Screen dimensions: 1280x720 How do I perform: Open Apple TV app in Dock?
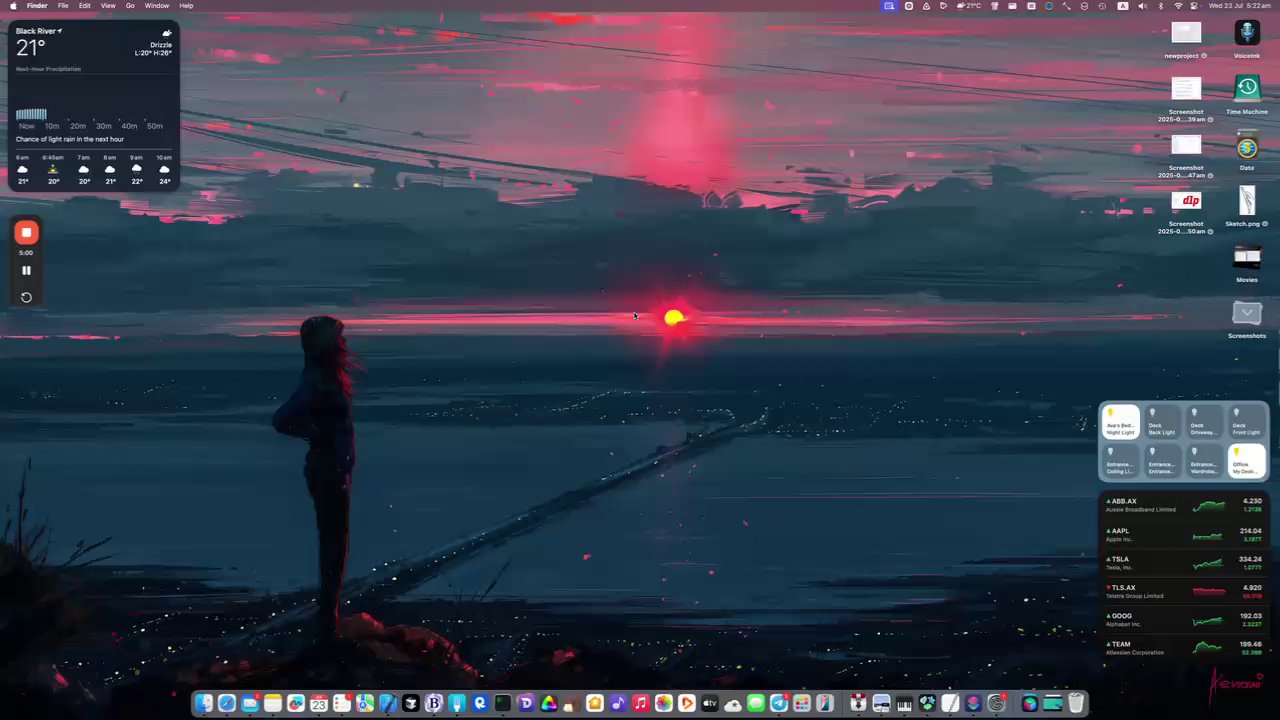coord(710,703)
